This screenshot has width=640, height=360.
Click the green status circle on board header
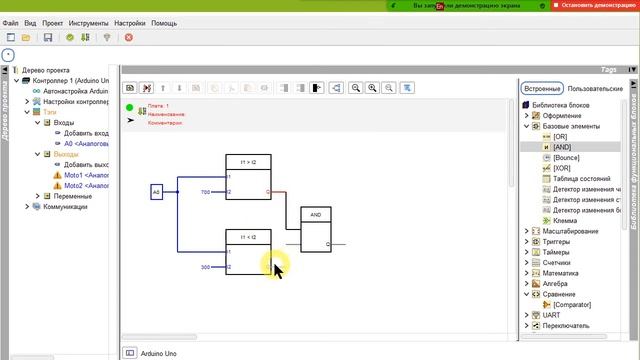point(129,107)
